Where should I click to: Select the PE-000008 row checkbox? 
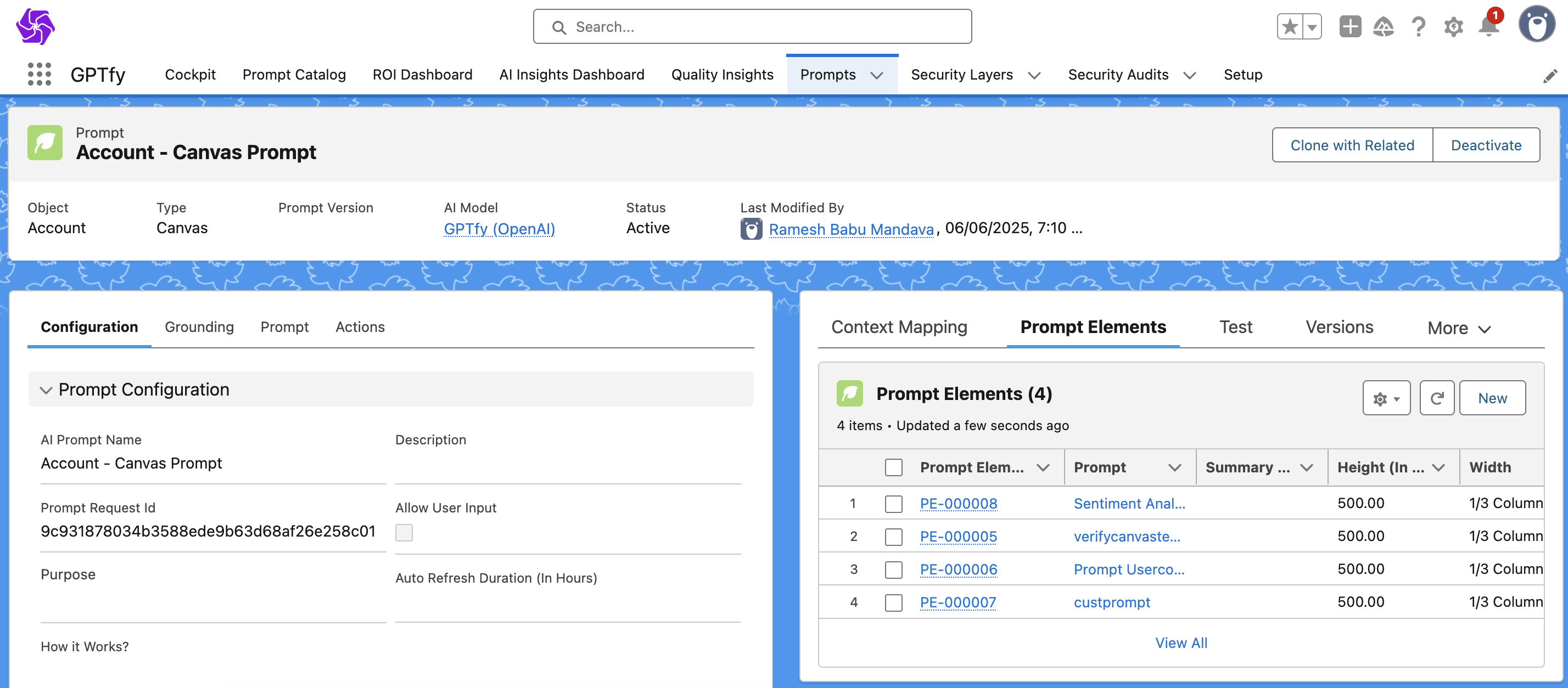point(893,504)
